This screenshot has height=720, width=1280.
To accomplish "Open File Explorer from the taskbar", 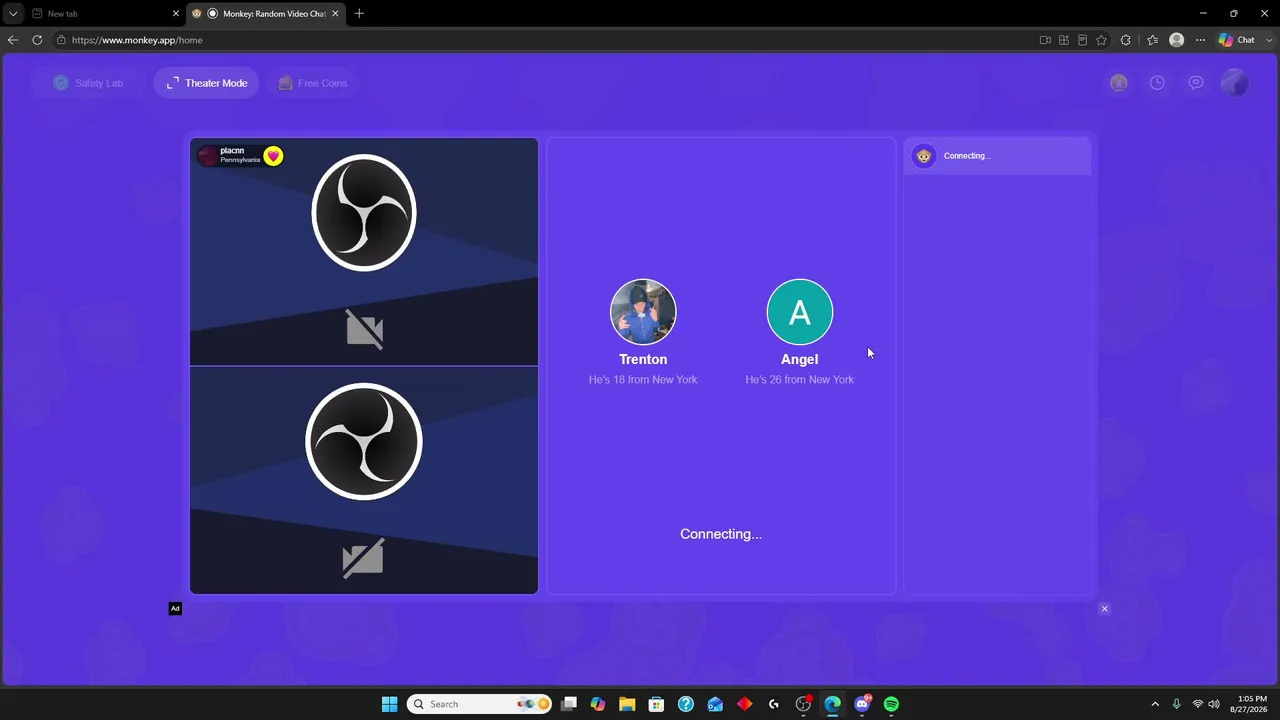I will pos(627,704).
